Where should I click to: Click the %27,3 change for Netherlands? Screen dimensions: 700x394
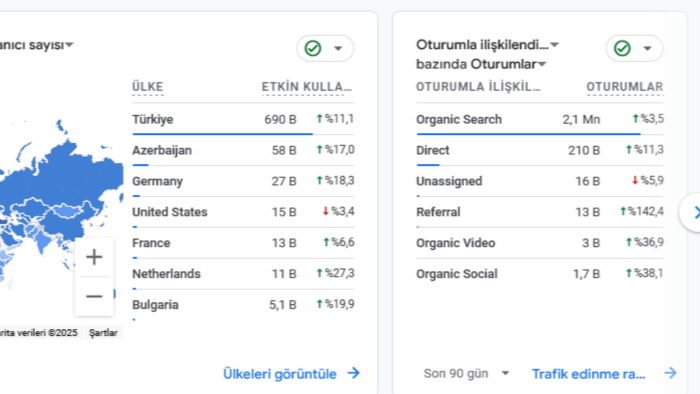coord(335,273)
